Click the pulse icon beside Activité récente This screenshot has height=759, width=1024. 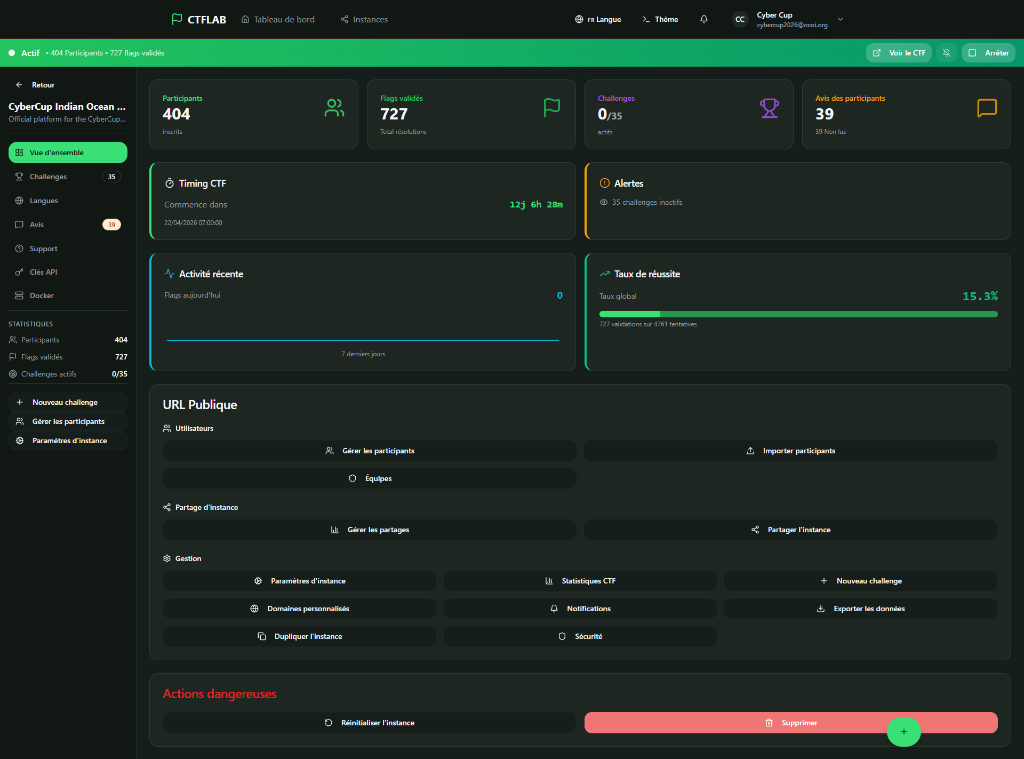[169, 274]
